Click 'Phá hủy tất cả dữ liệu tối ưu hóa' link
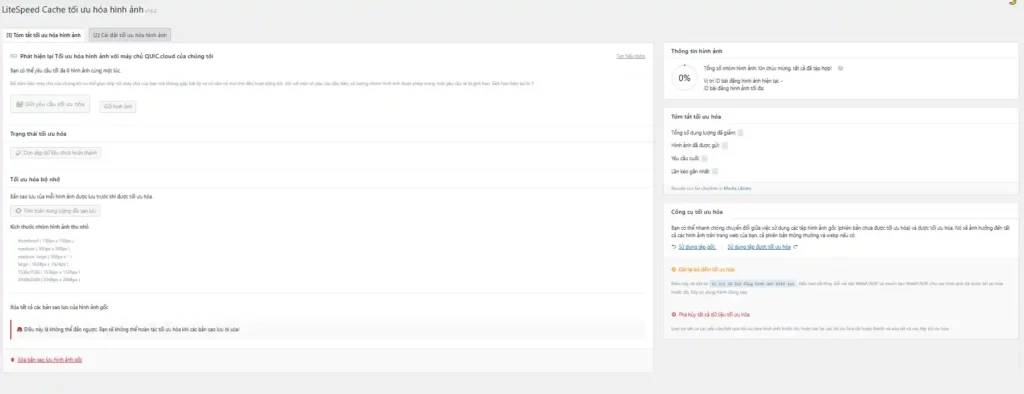The image size is (1024, 394). pyautogui.click(x=715, y=314)
